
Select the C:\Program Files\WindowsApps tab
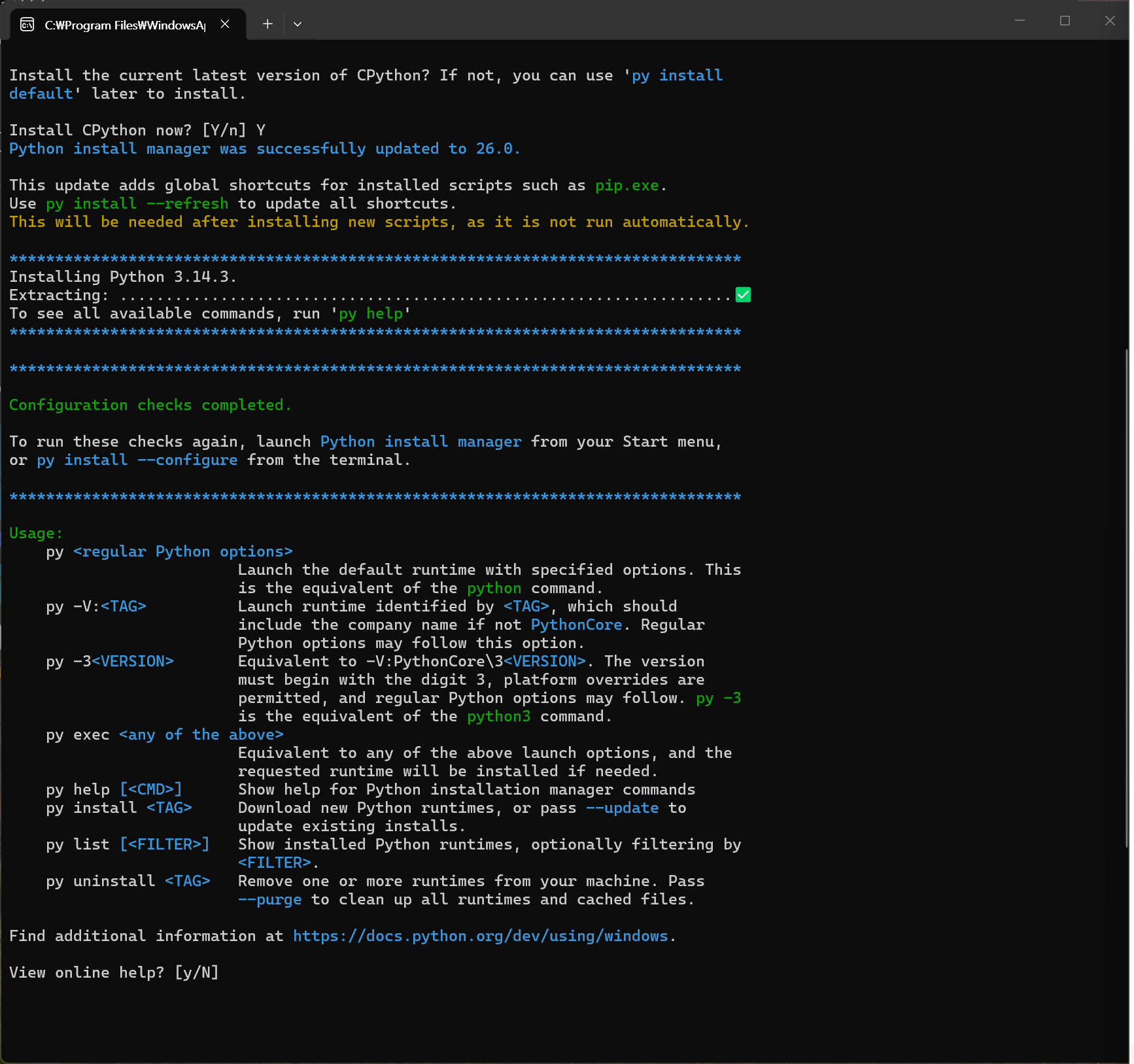coord(128,24)
